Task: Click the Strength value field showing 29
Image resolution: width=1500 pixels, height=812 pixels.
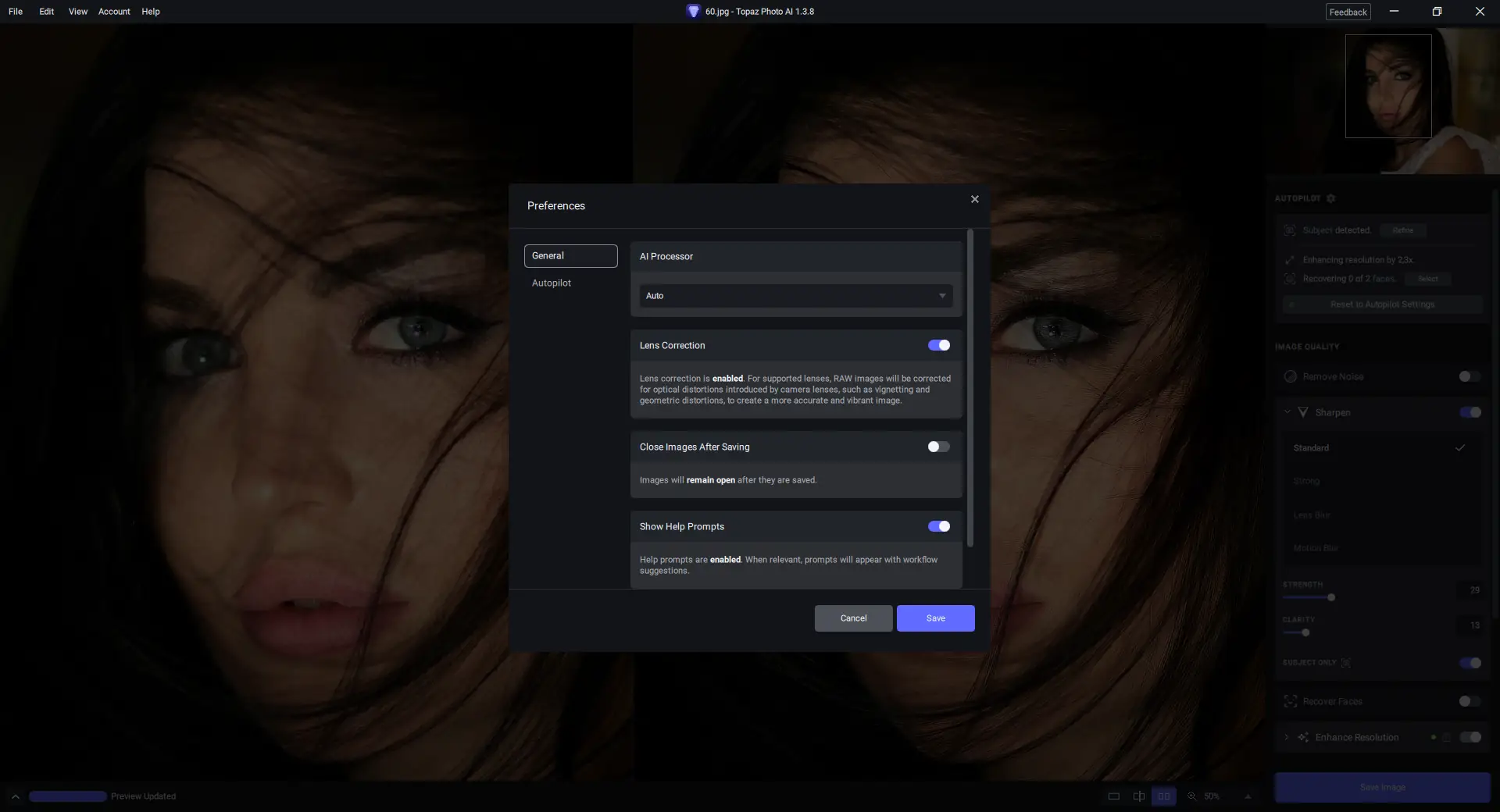Action: click(x=1470, y=590)
